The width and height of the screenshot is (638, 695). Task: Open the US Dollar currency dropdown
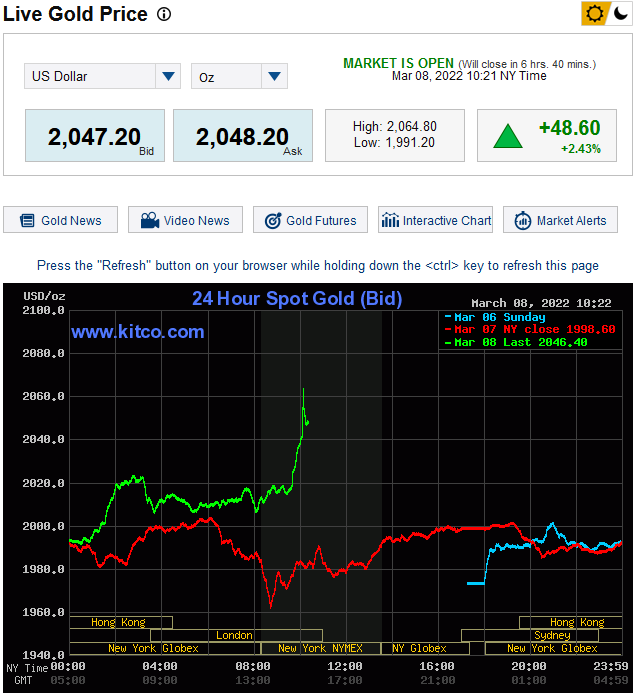(102, 76)
